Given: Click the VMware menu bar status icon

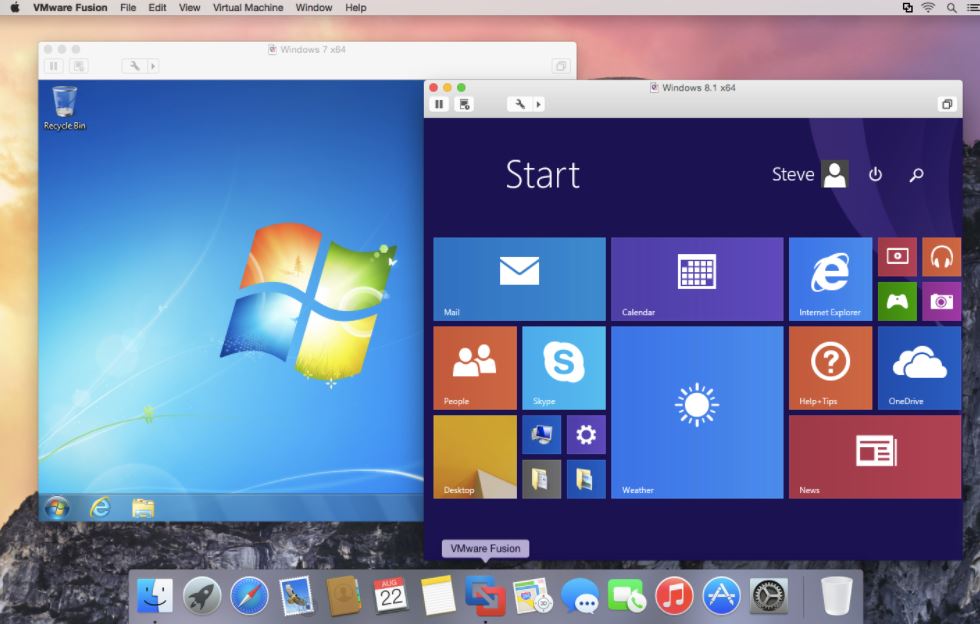Looking at the screenshot, I should click(x=908, y=8).
